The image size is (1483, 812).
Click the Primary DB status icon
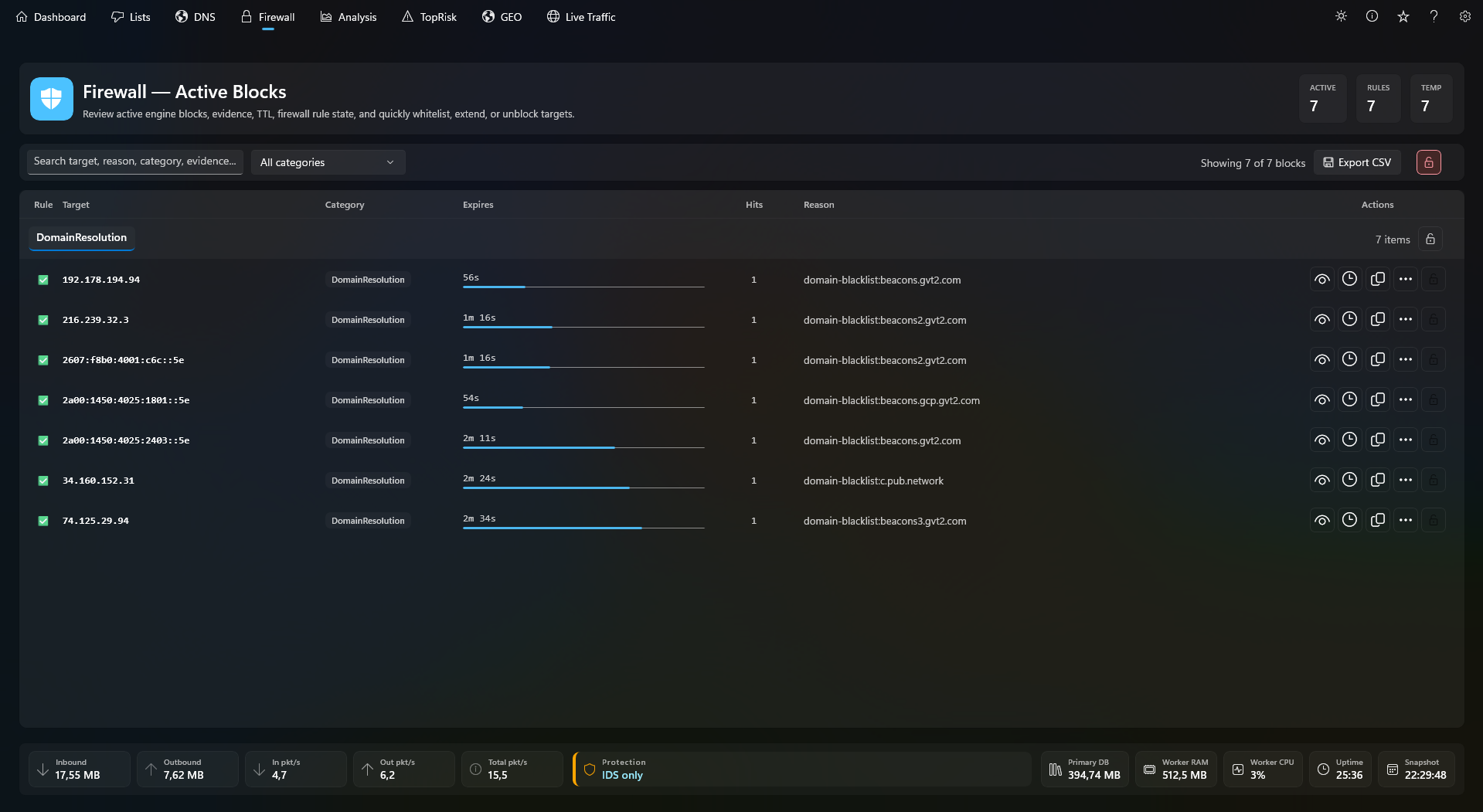click(x=1055, y=770)
